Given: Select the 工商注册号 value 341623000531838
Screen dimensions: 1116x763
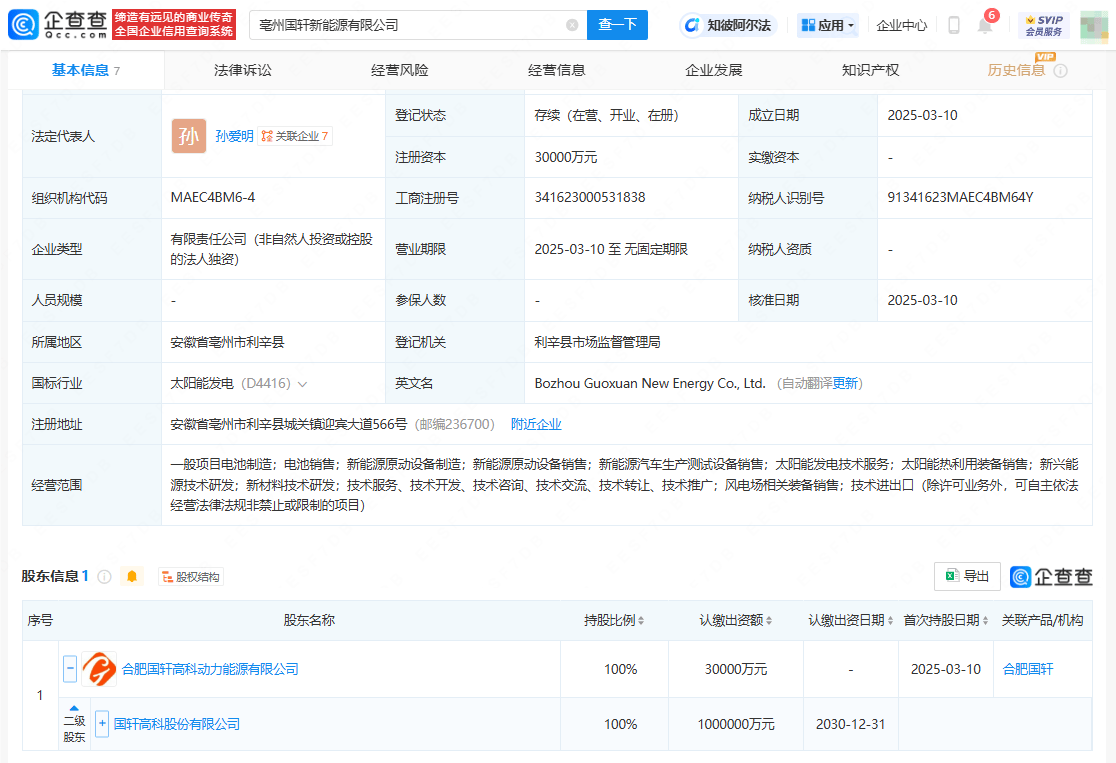Looking at the screenshot, I should pos(590,197).
